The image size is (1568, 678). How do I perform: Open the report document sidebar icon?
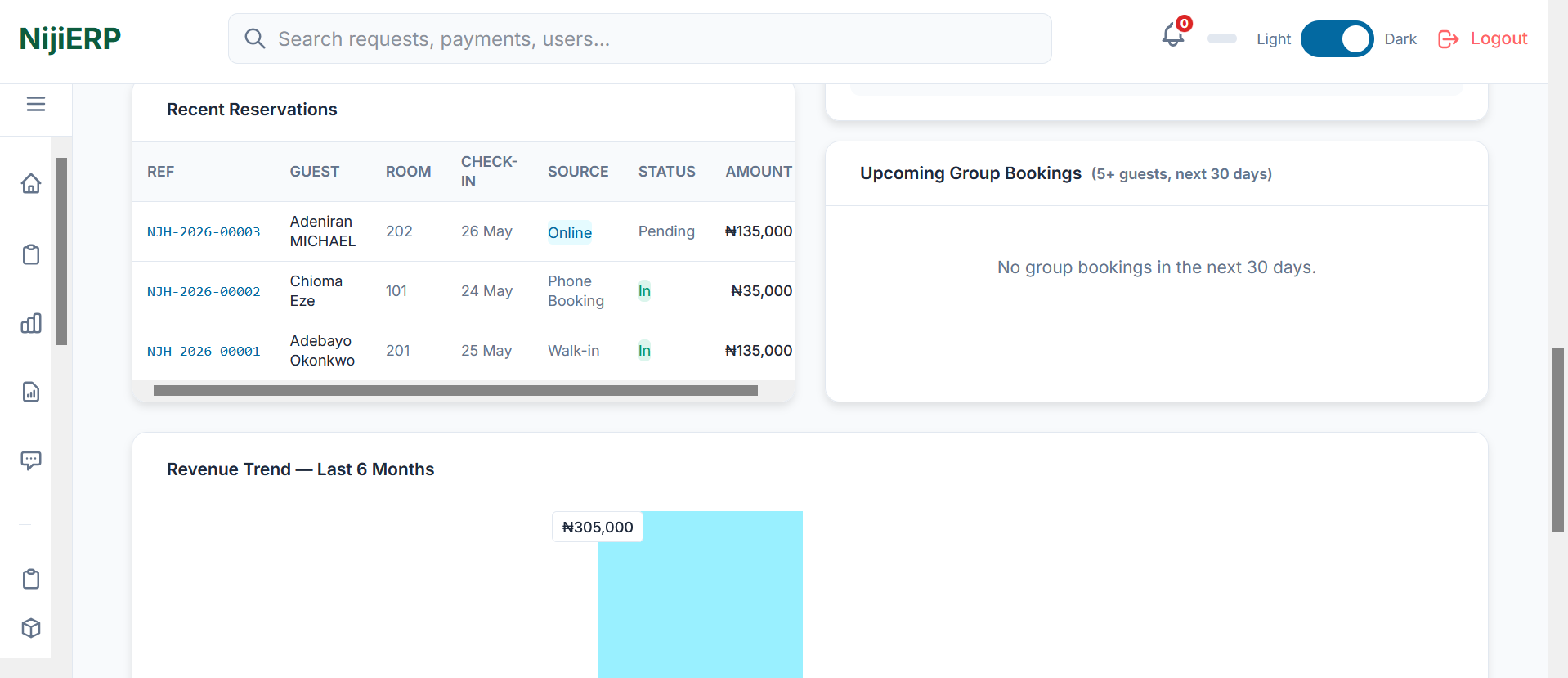point(31,392)
